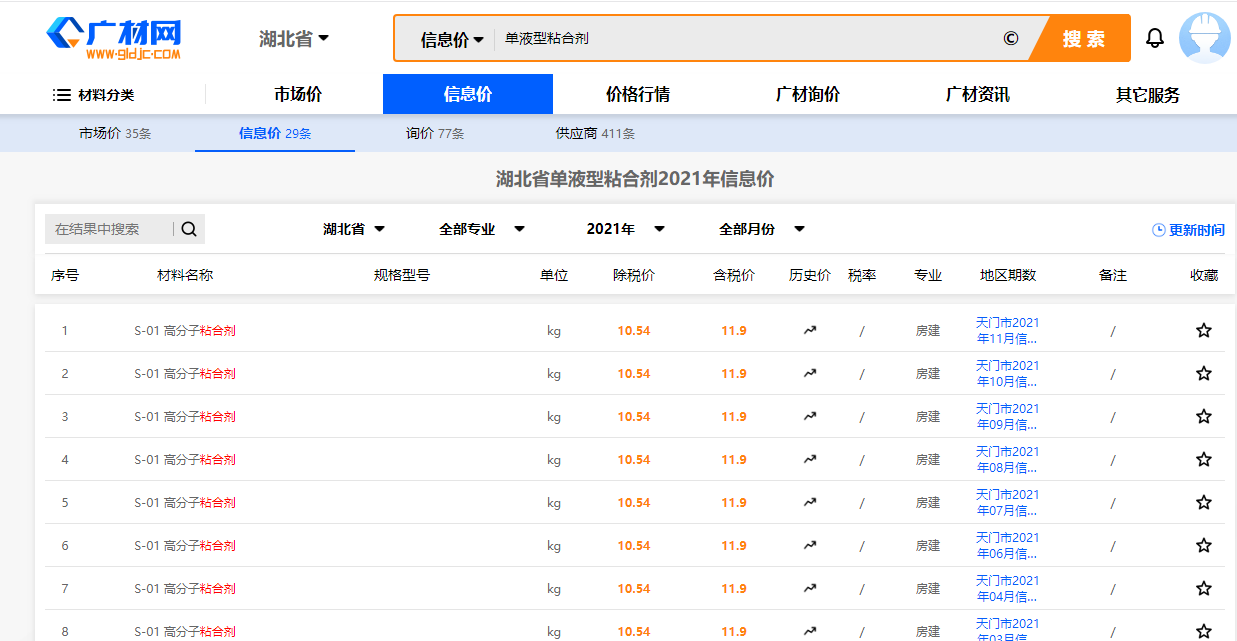View history price trend for row 5
Viewport: 1237px width, 641px height.
[x=810, y=502]
